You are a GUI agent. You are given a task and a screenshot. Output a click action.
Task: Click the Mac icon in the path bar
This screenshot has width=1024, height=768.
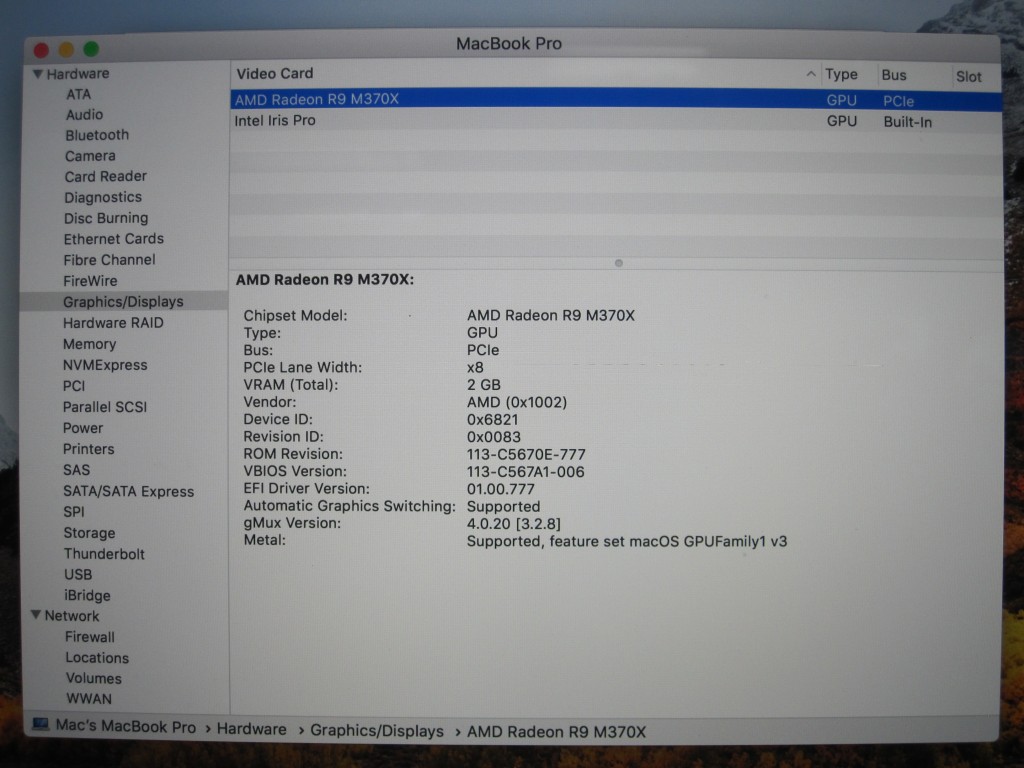click(x=40, y=725)
